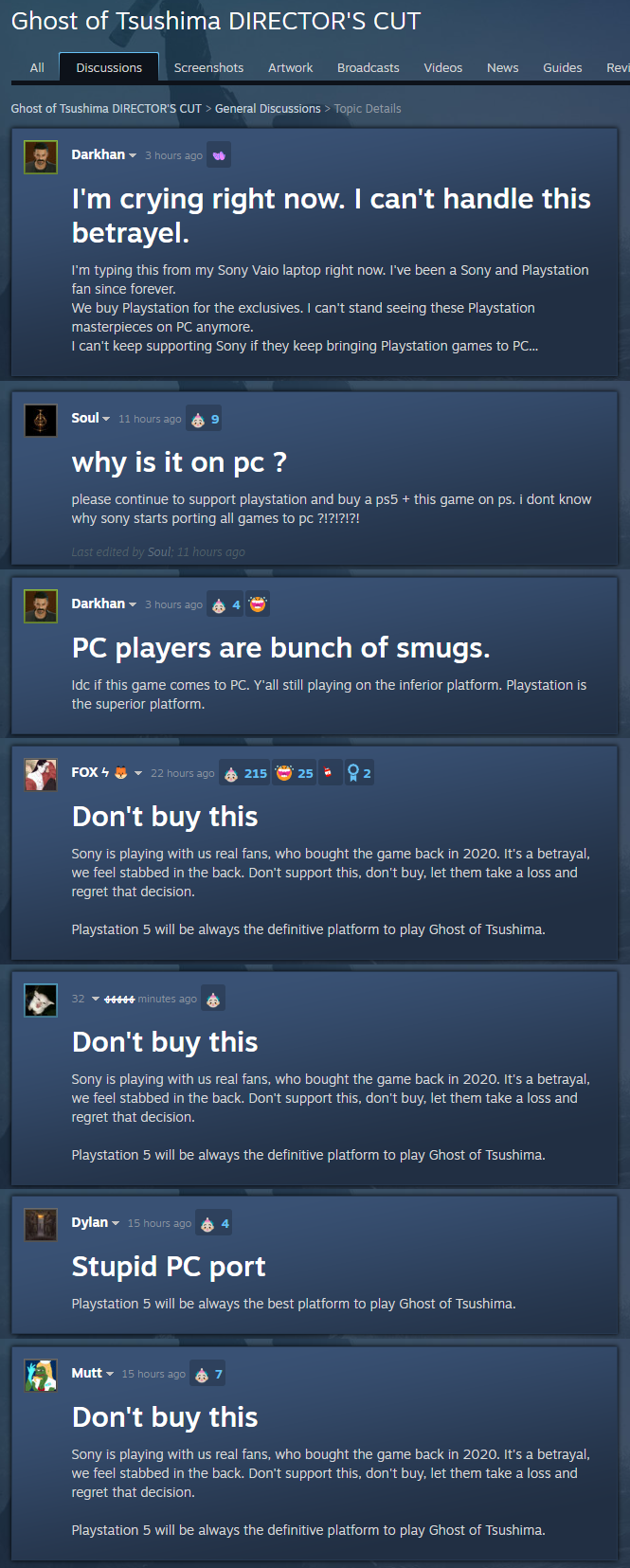Click the jester award icon on Darkhan's smugs post

(258, 604)
